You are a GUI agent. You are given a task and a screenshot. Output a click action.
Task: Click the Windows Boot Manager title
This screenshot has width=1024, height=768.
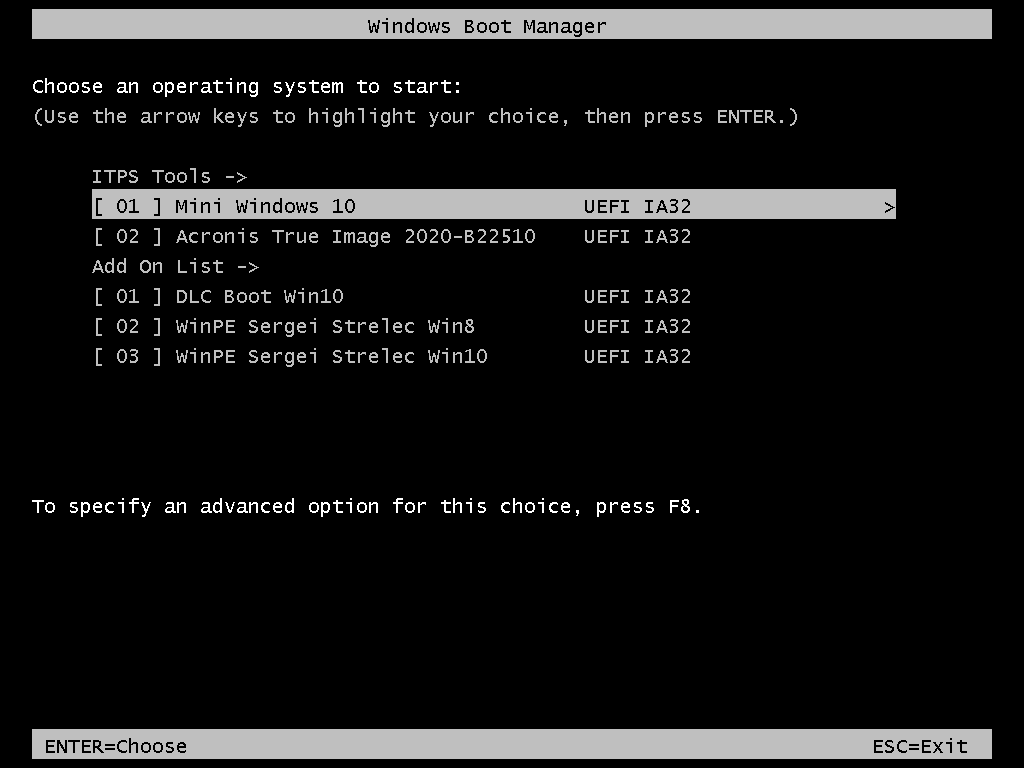(x=487, y=26)
